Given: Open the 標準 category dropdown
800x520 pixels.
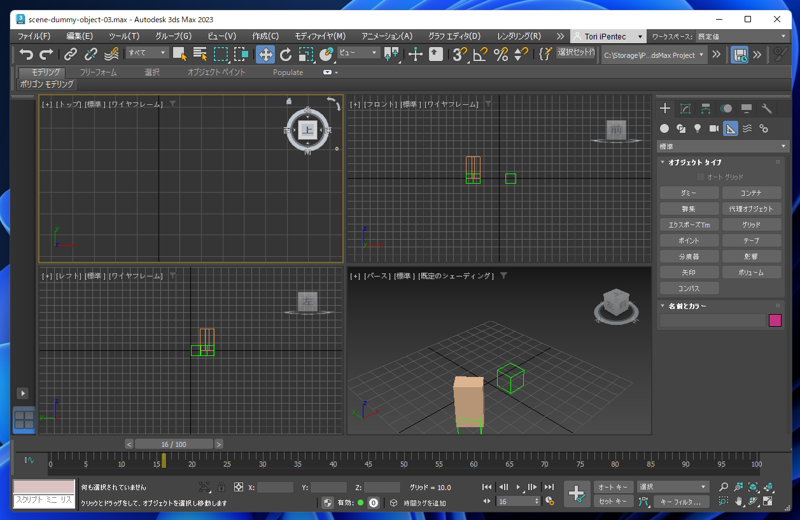Looking at the screenshot, I should pyautogui.click(x=722, y=146).
